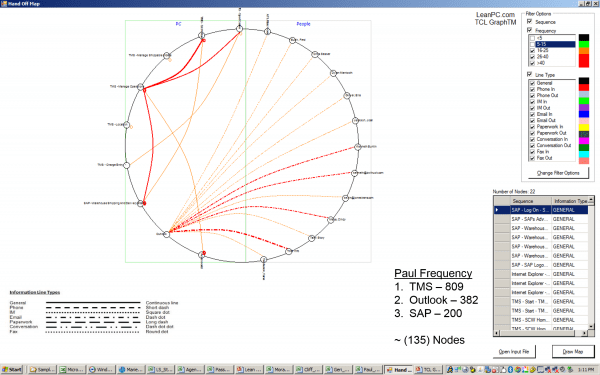Click the row selector arrow of first sequence row

coord(502,210)
